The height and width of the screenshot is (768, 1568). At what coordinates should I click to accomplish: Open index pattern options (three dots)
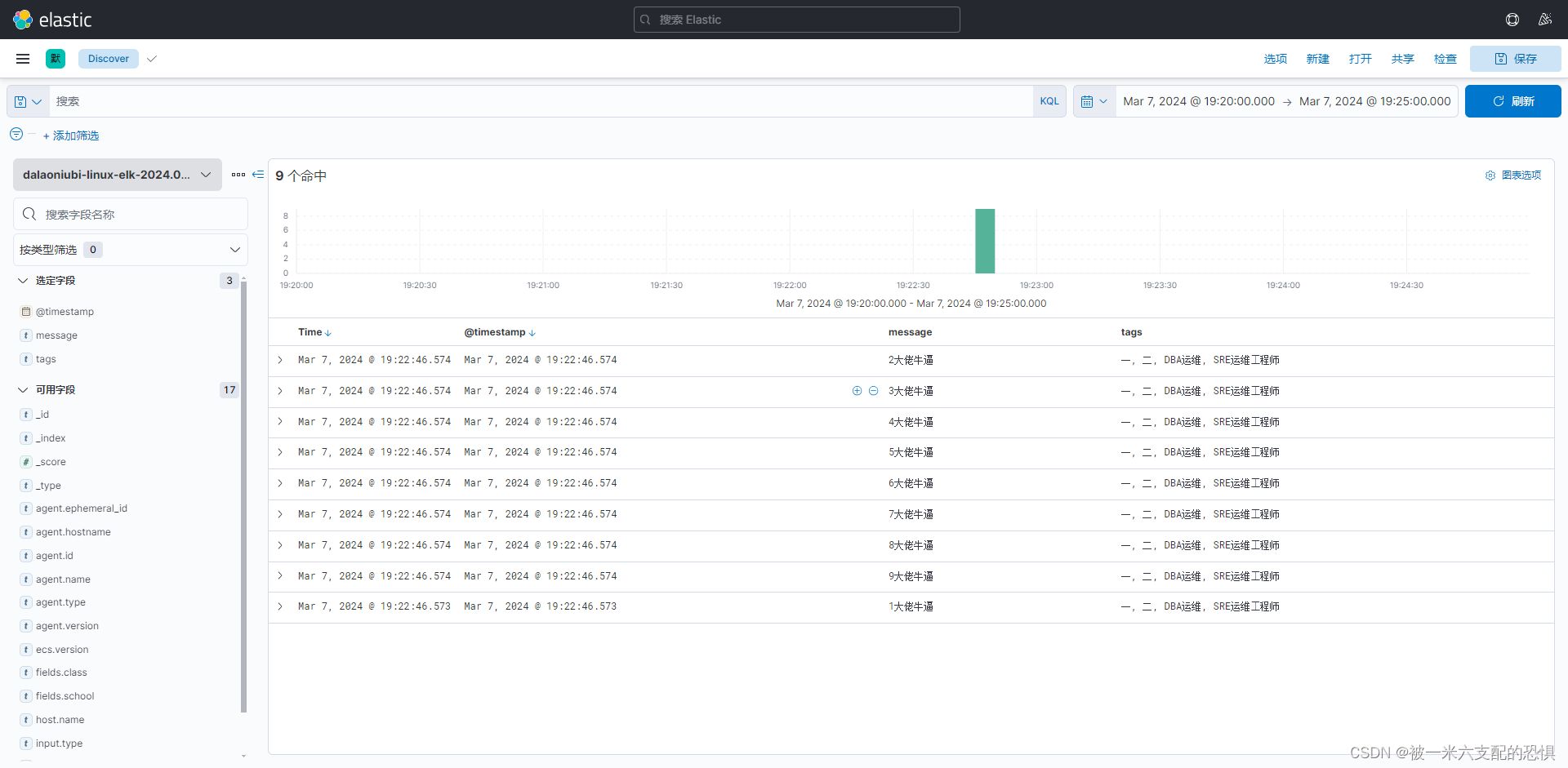coord(238,175)
